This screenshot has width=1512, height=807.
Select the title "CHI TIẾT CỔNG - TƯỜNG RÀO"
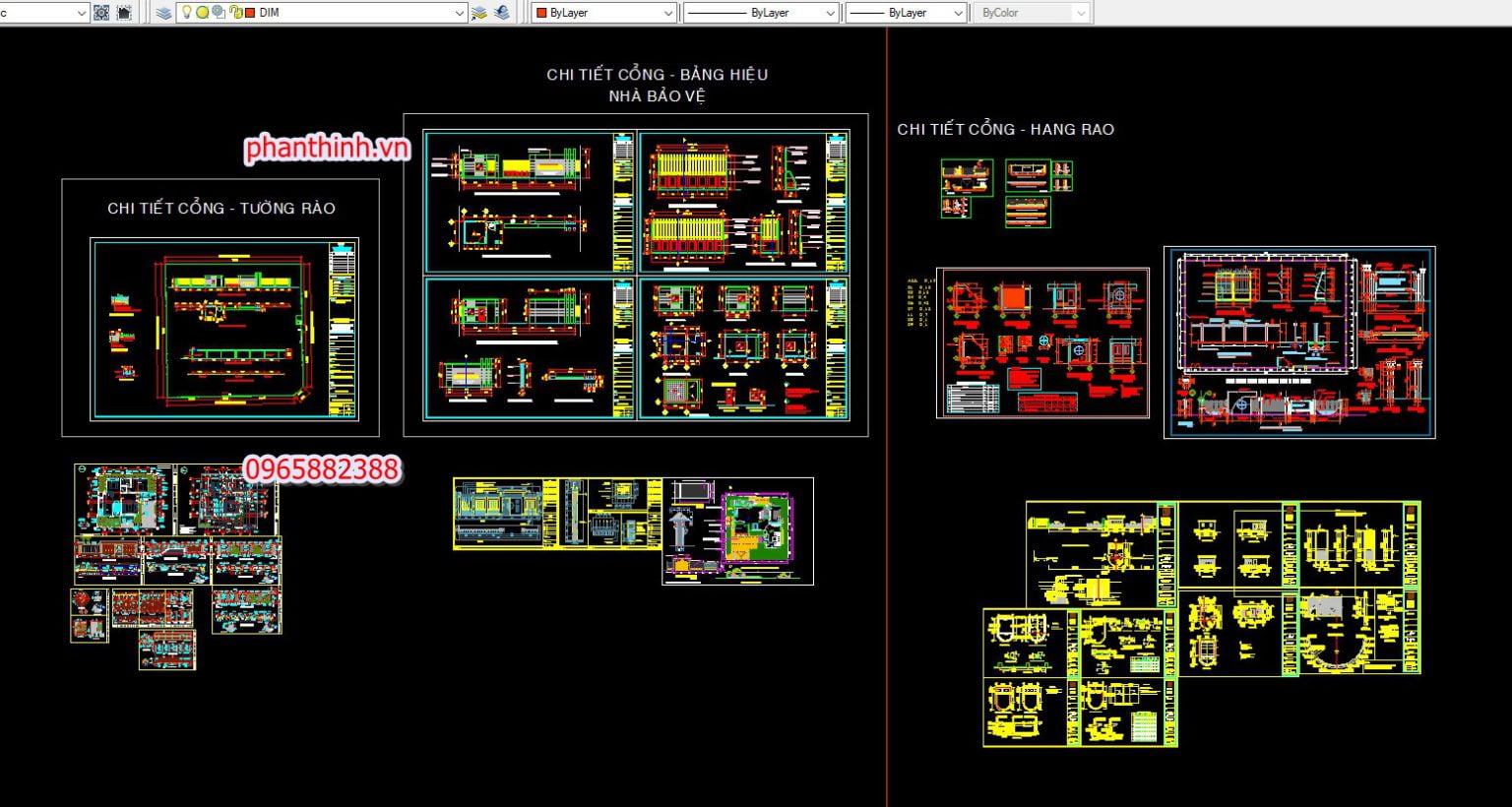point(221,209)
